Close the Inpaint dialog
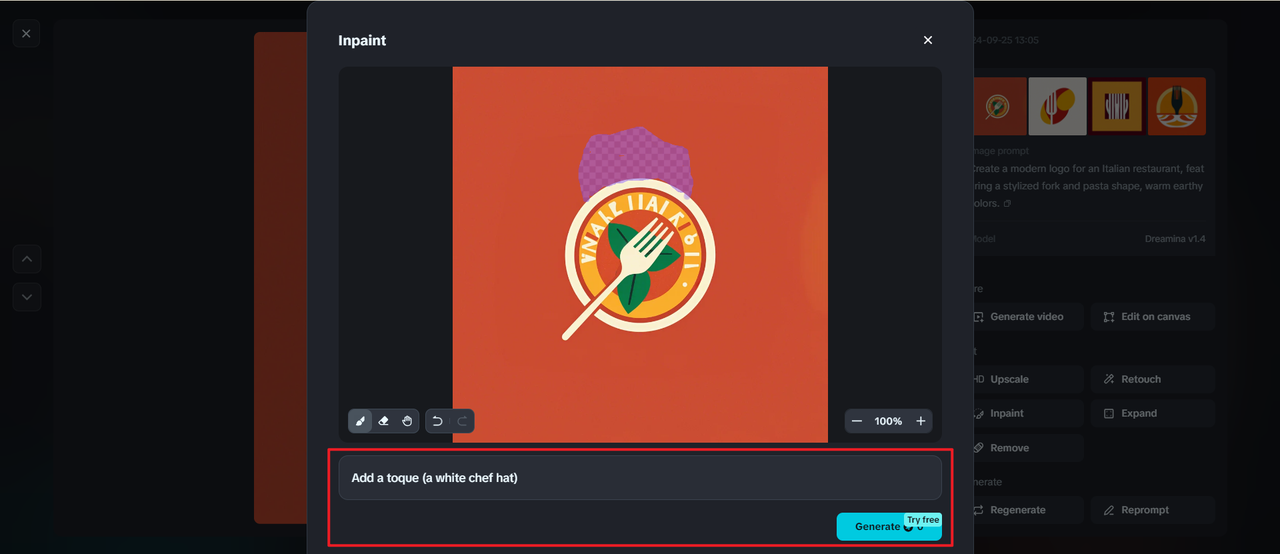 (928, 40)
